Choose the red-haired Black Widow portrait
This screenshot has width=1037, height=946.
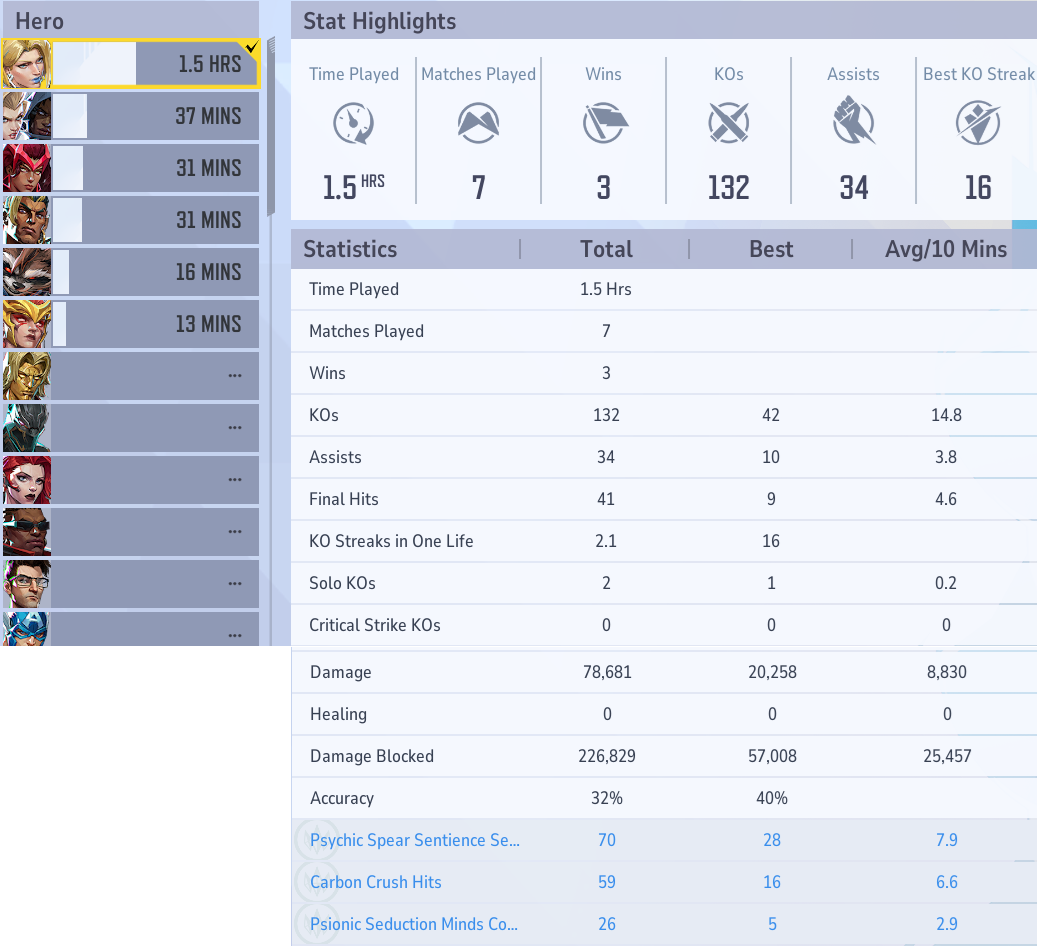(26, 480)
